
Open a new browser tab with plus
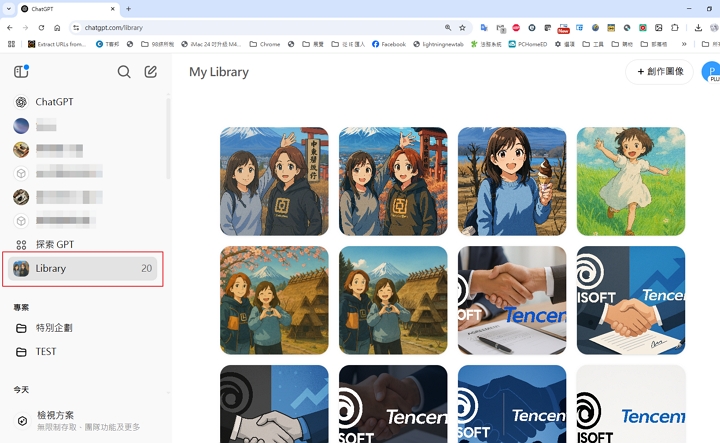(129, 9)
